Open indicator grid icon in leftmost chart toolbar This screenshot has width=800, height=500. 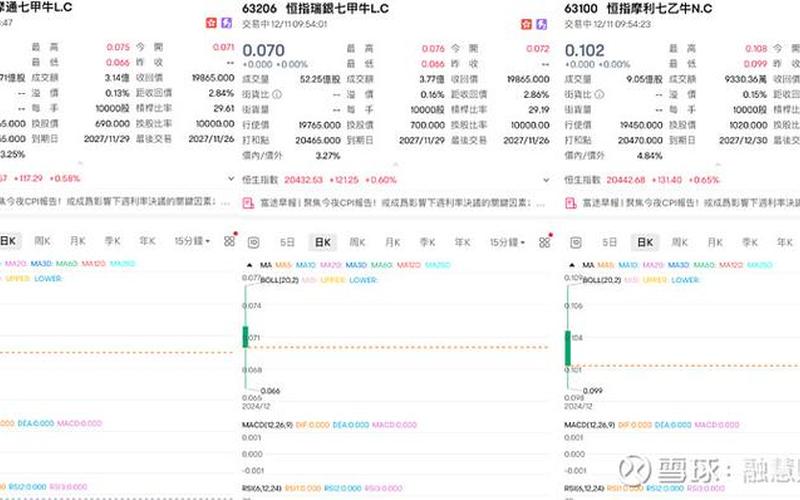point(230,241)
